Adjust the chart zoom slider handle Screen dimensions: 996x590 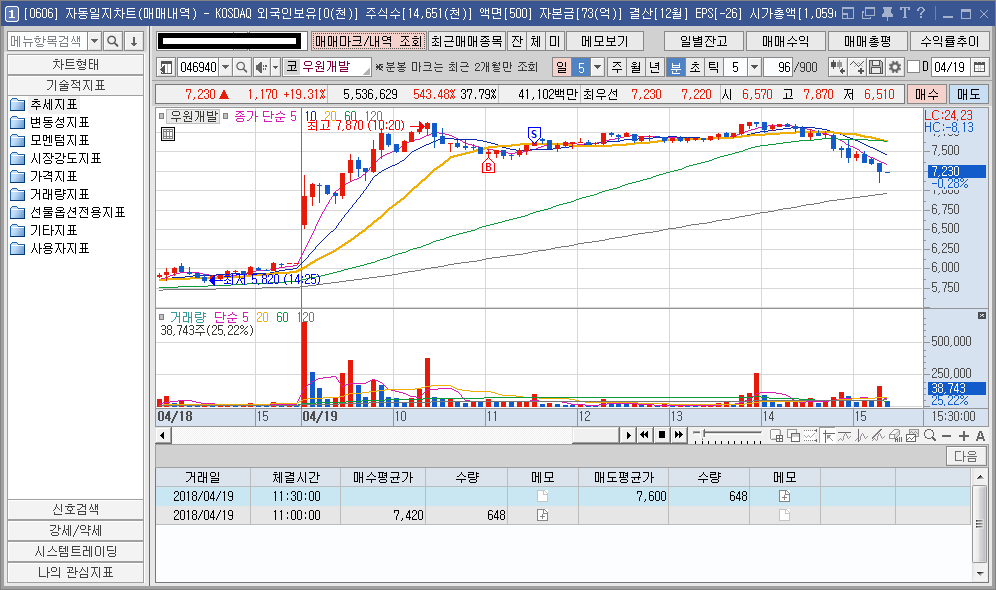tap(703, 434)
